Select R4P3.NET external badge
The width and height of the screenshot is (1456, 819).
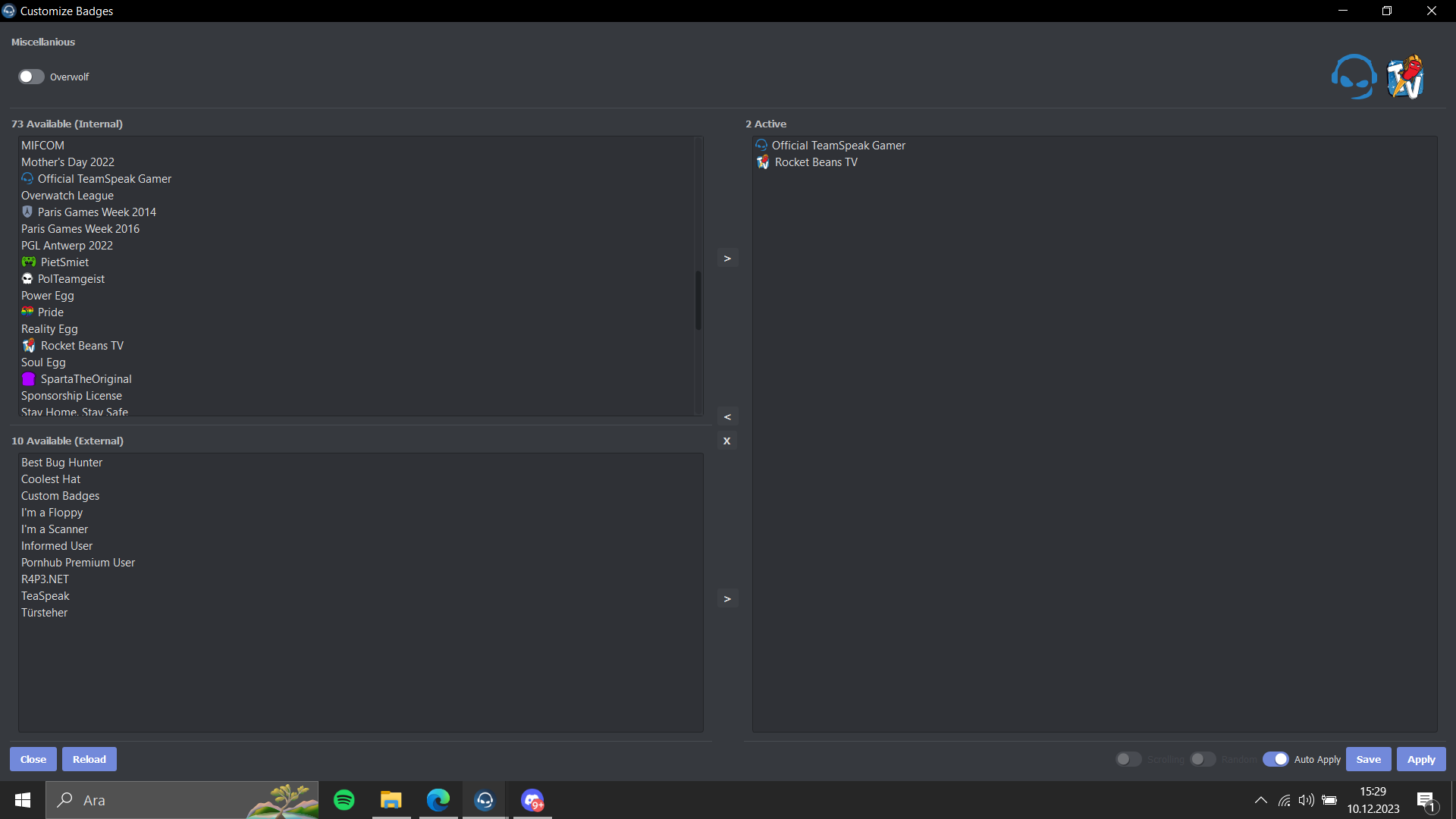click(x=45, y=579)
